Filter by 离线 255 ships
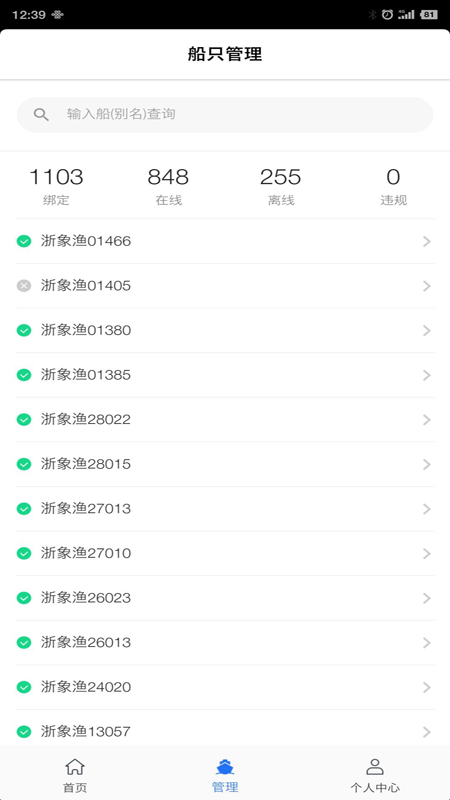Screen dimensions: 450x800 pos(281,186)
